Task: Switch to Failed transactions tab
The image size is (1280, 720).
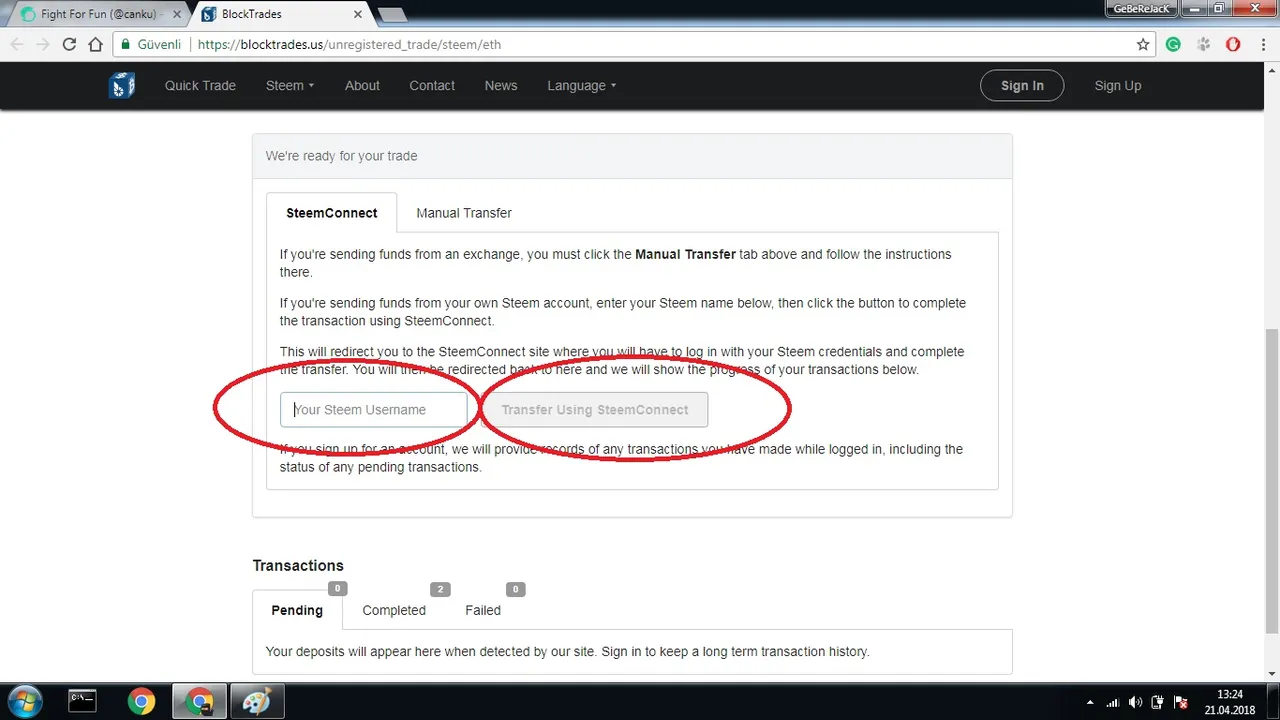Action: coord(483,610)
